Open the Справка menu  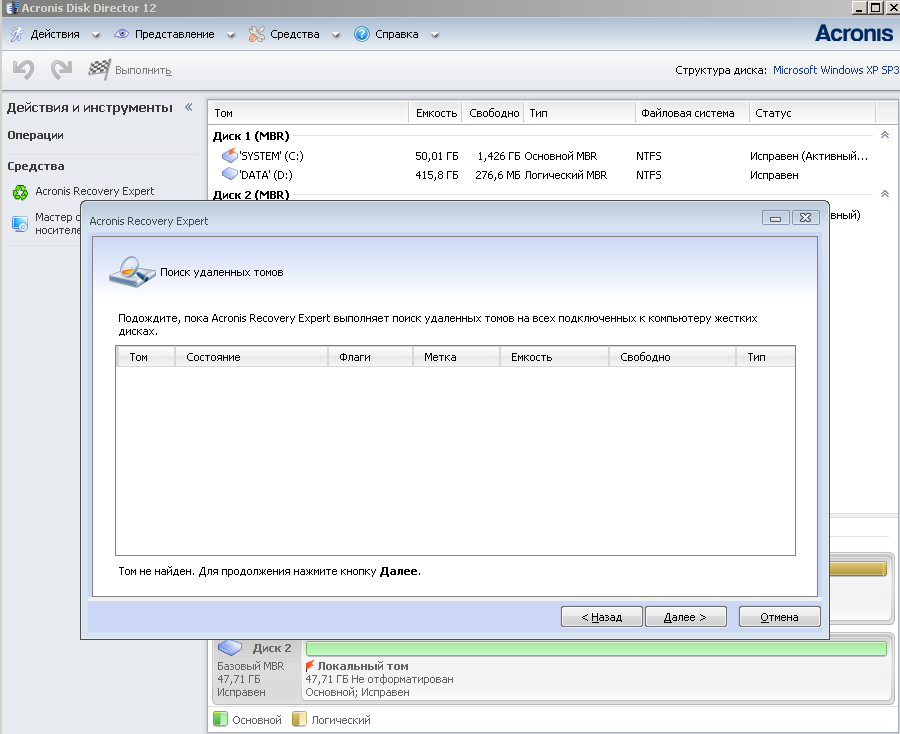[x=397, y=34]
